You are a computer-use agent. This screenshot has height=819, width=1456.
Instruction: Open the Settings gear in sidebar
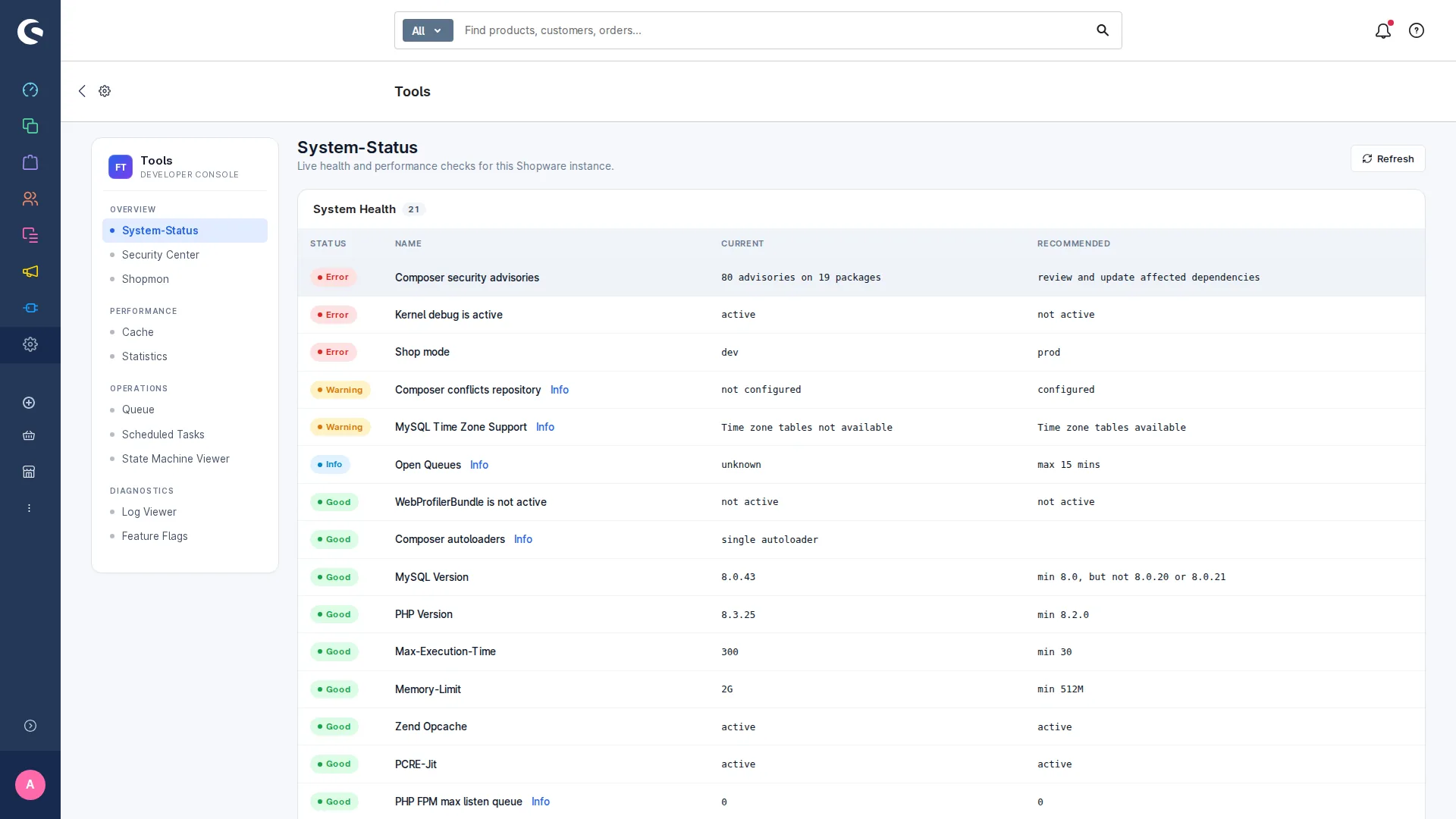(30, 344)
